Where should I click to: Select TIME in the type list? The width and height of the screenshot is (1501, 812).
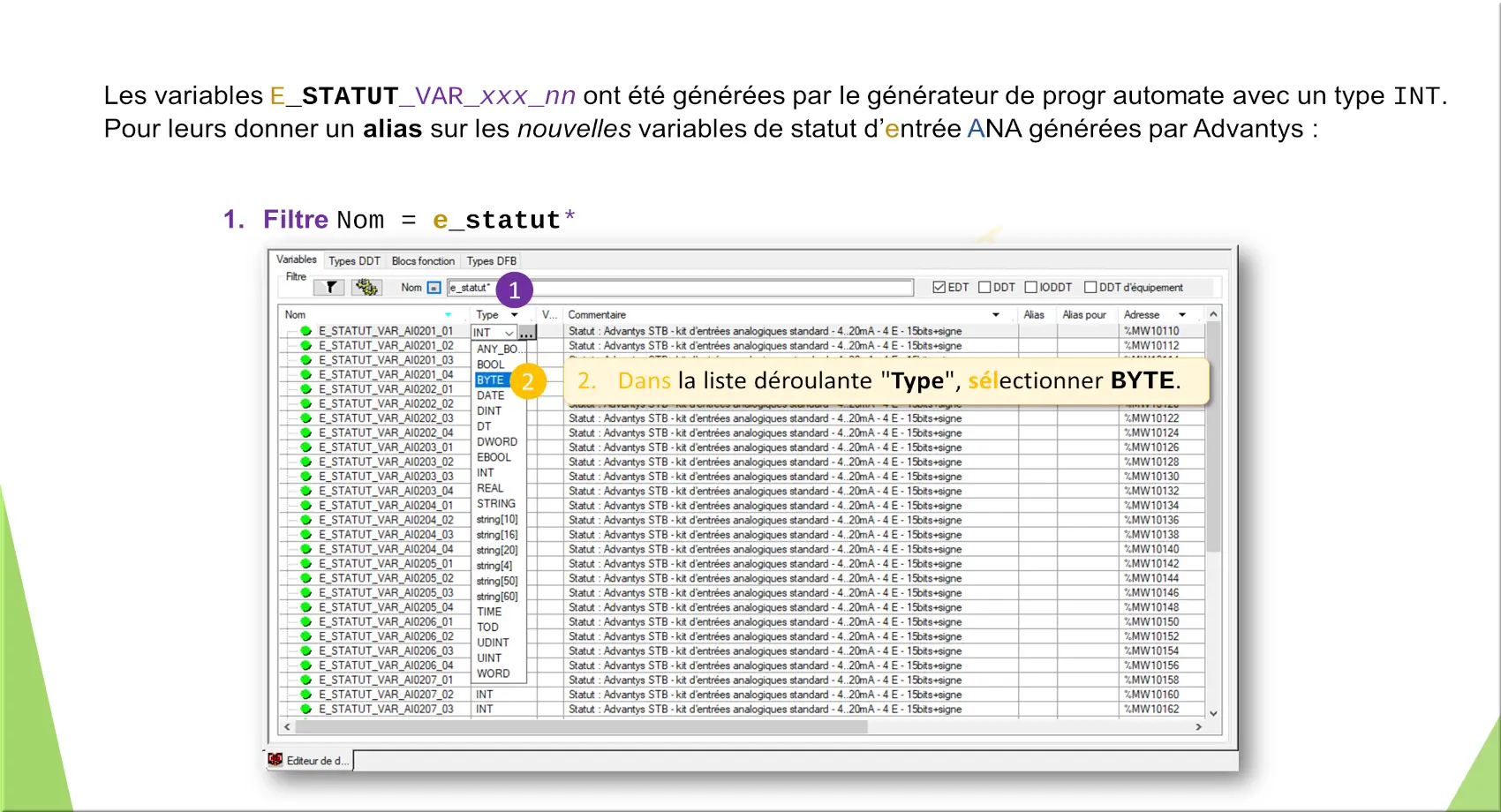click(489, 612)
